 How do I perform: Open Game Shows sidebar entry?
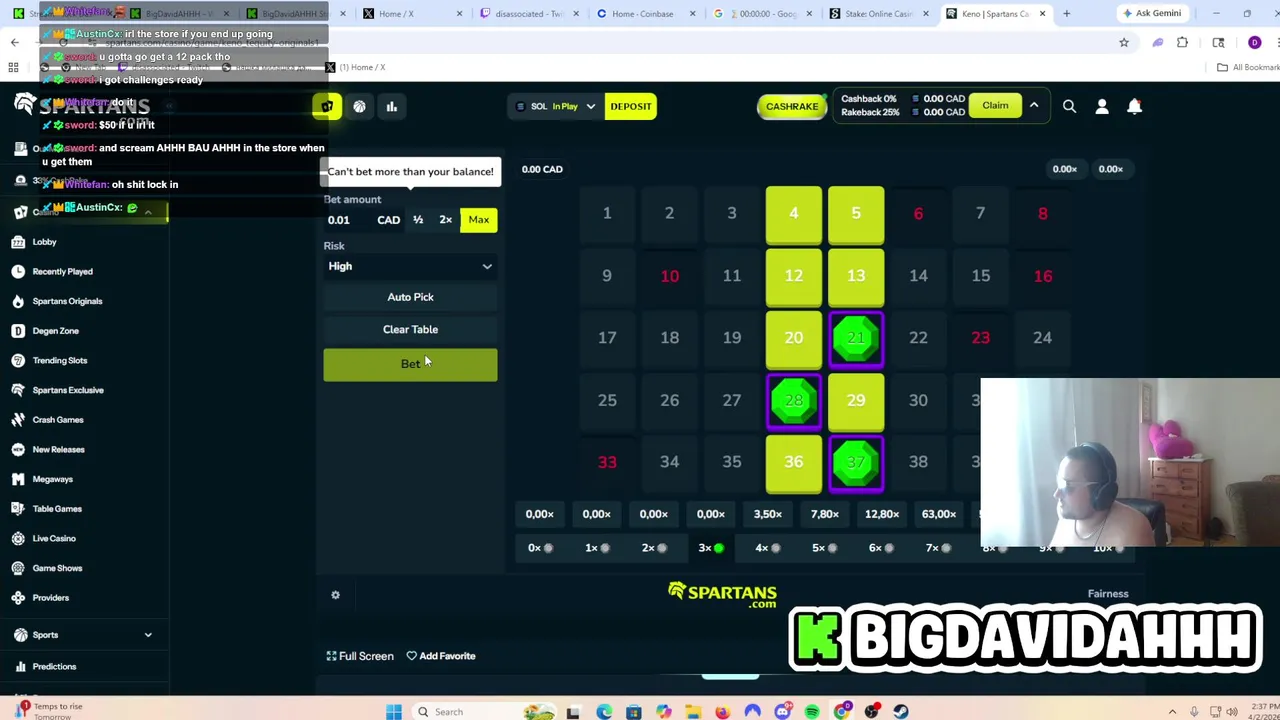(57, 568)
